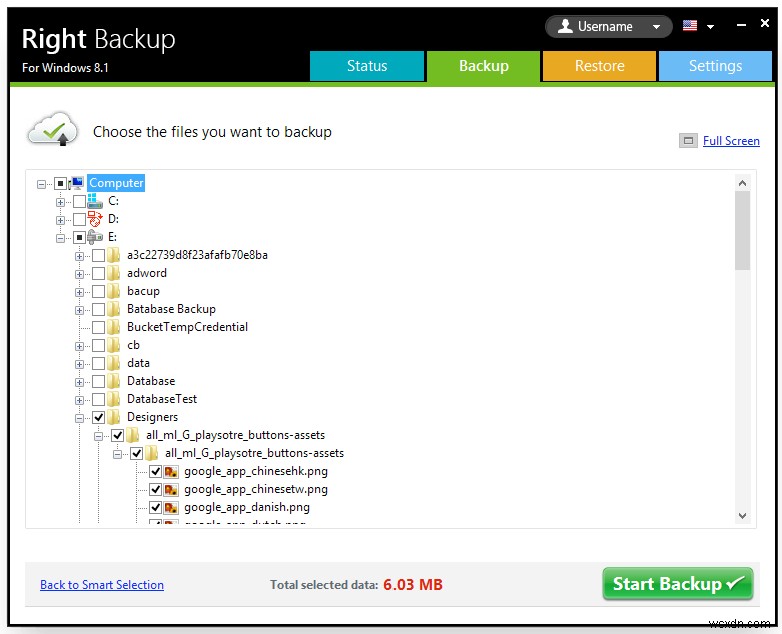Image resolution: width=782 pixels, height=634 pixels.
Task: Click the google_app_chinesehk.png file icon
Action: (x=171, y=471)
